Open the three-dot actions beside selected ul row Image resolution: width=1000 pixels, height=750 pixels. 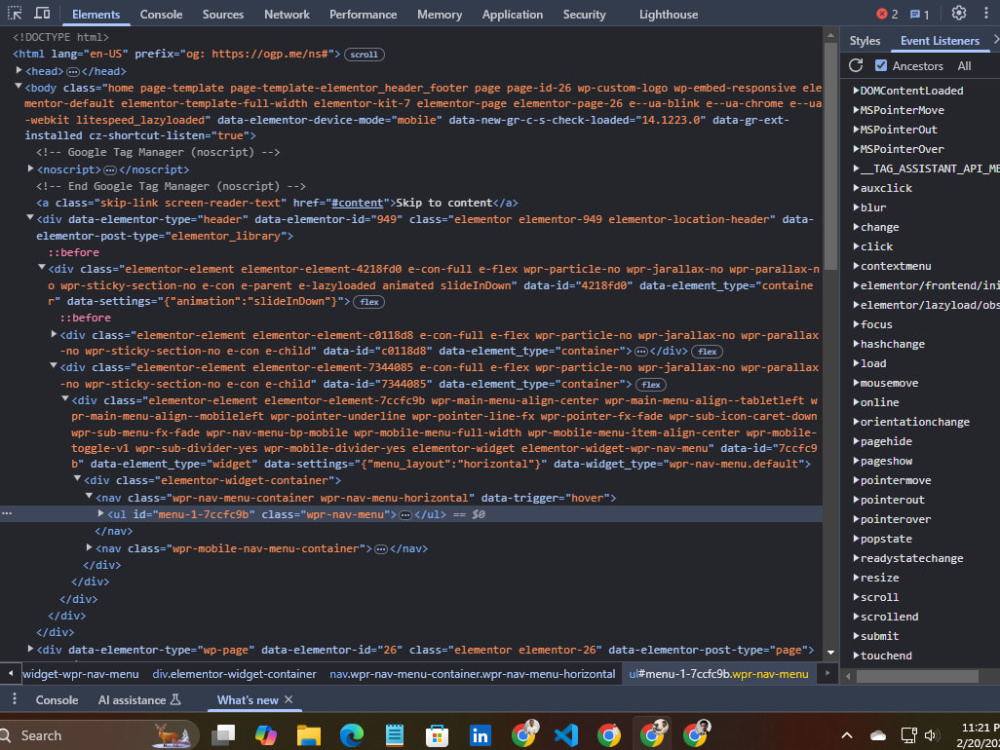[7, 513]
